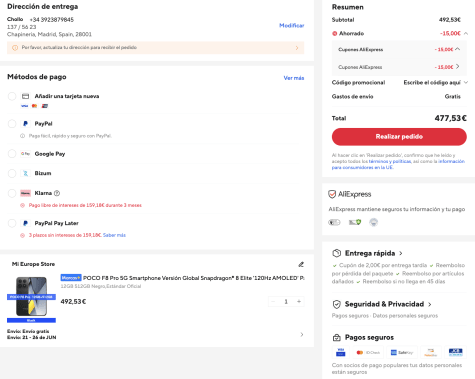The image size is (475, 379).
Task: Click Modificar to edit delivery address
Action: pyautogui.click(x=292, y=25)
